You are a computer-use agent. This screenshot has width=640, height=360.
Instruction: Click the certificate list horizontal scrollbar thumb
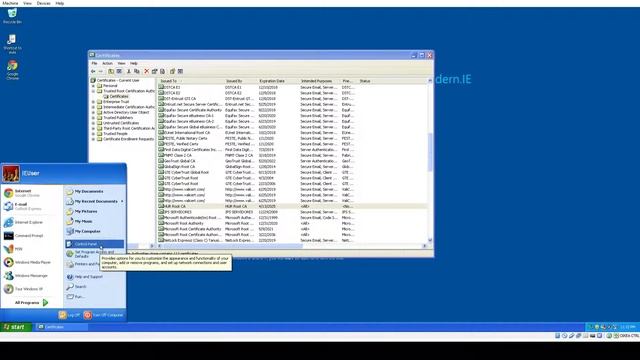233,246
